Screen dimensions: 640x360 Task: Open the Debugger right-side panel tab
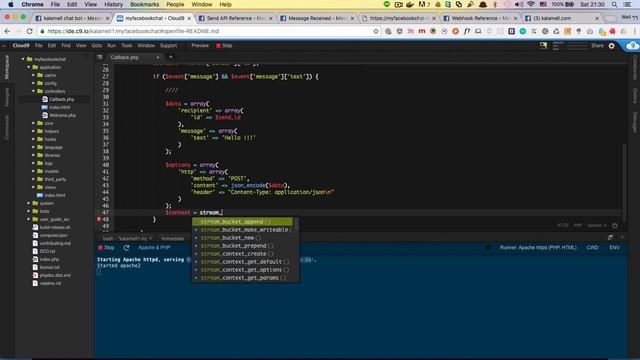point(634,122)
